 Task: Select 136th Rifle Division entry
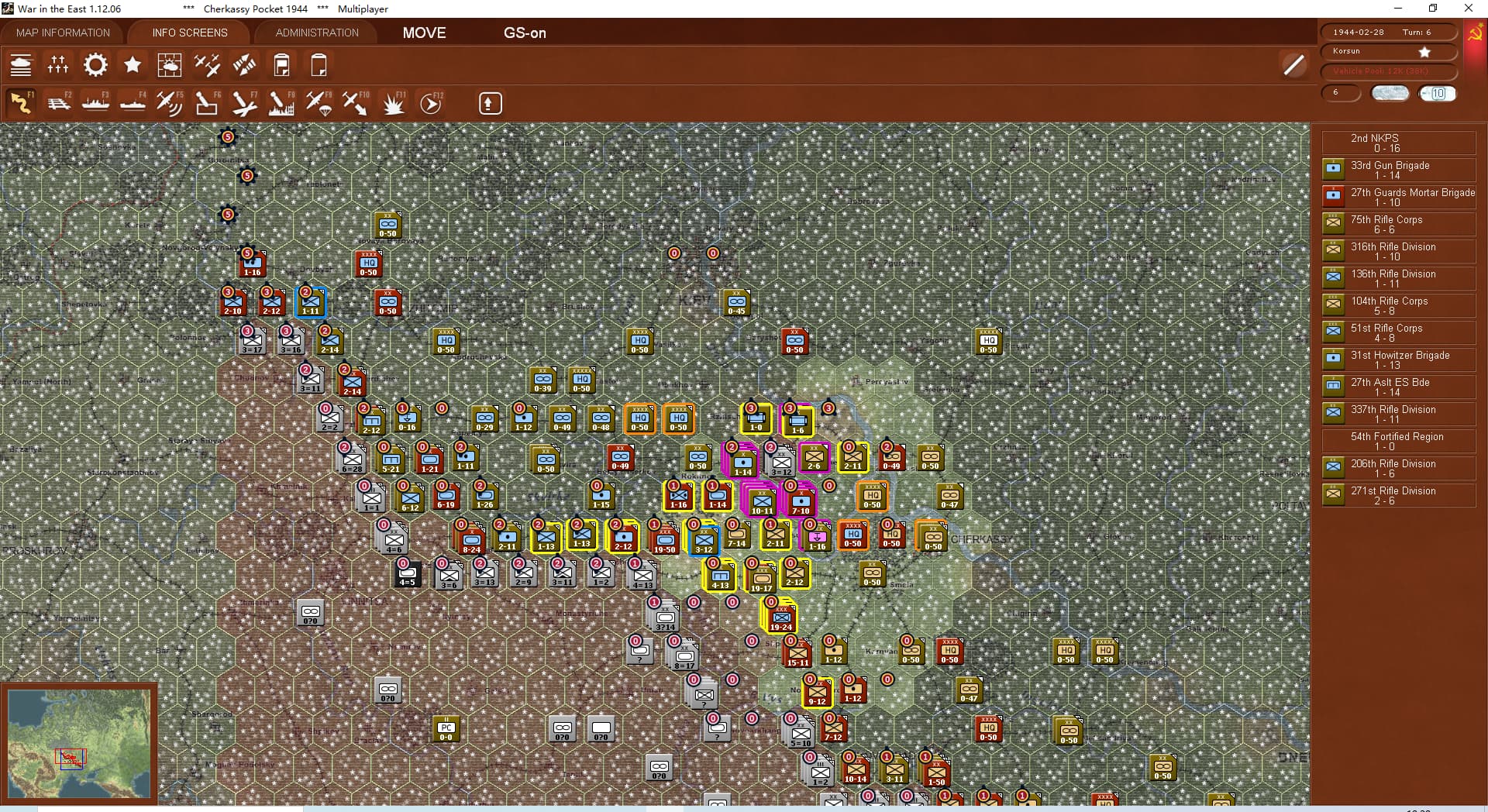tap(1399, 278)
